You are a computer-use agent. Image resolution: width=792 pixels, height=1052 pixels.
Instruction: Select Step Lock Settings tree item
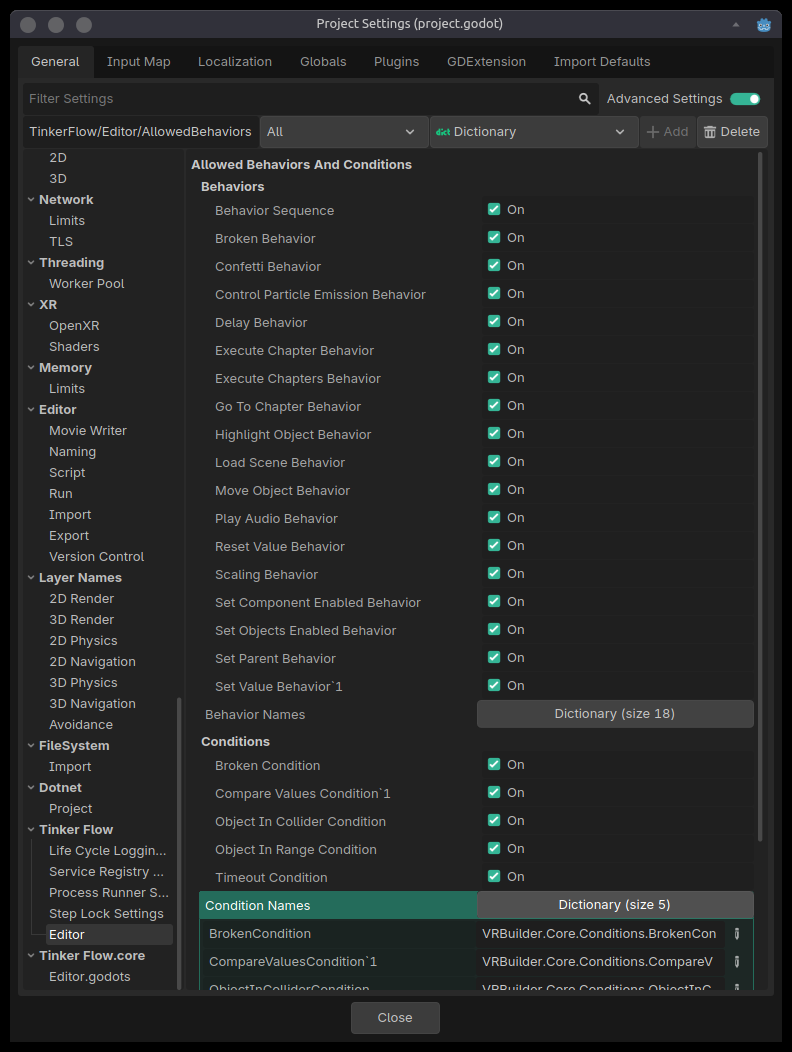[x=106, y=914]
